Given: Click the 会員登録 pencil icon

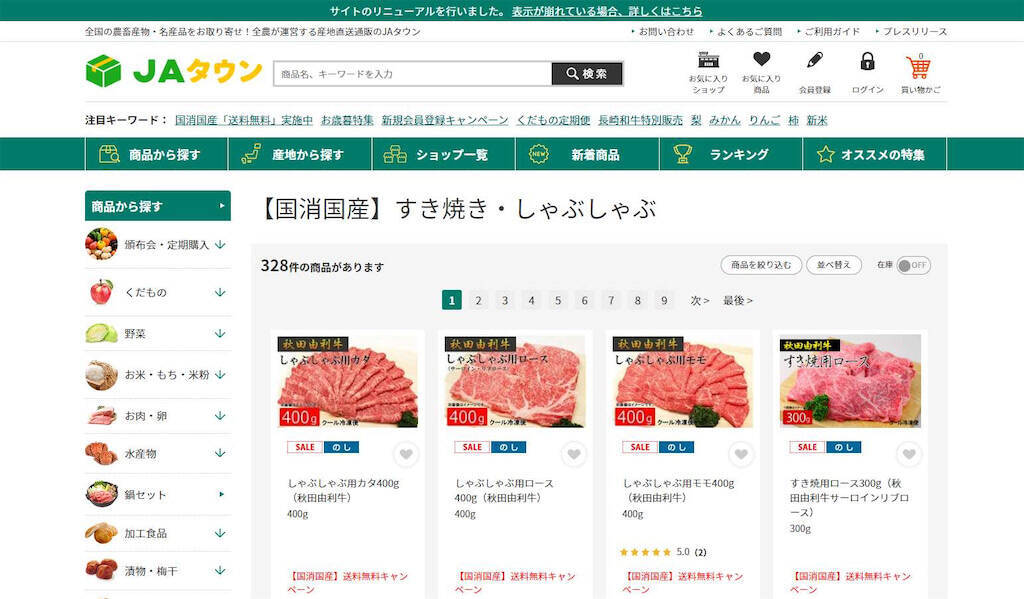Looking at the screenshot, I should point(815,61).
